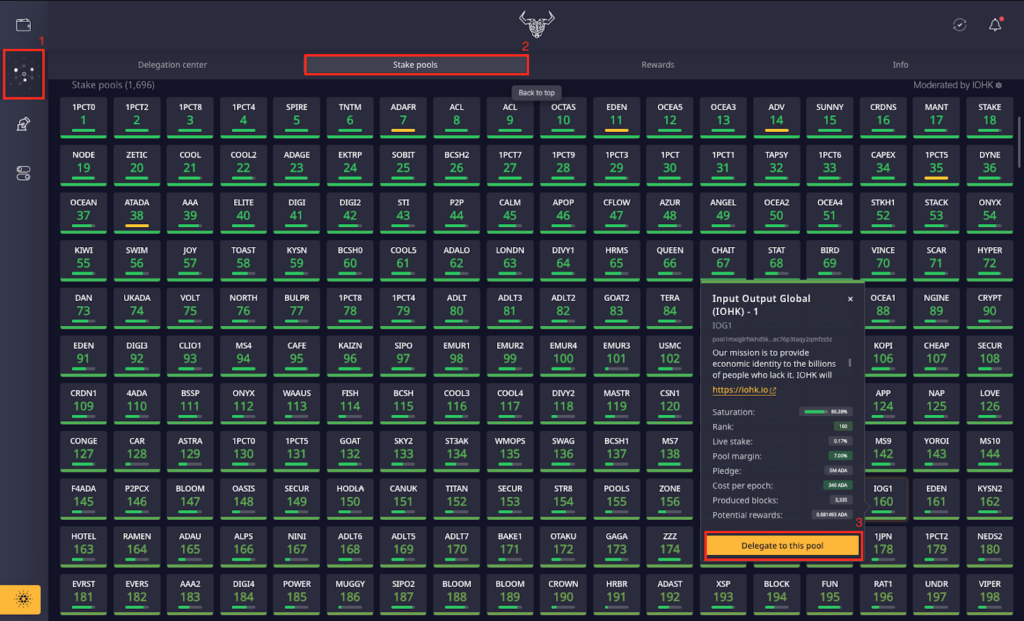Click the notification bell icon
This screenshot has height=621, width=1024.
point(994,24)
